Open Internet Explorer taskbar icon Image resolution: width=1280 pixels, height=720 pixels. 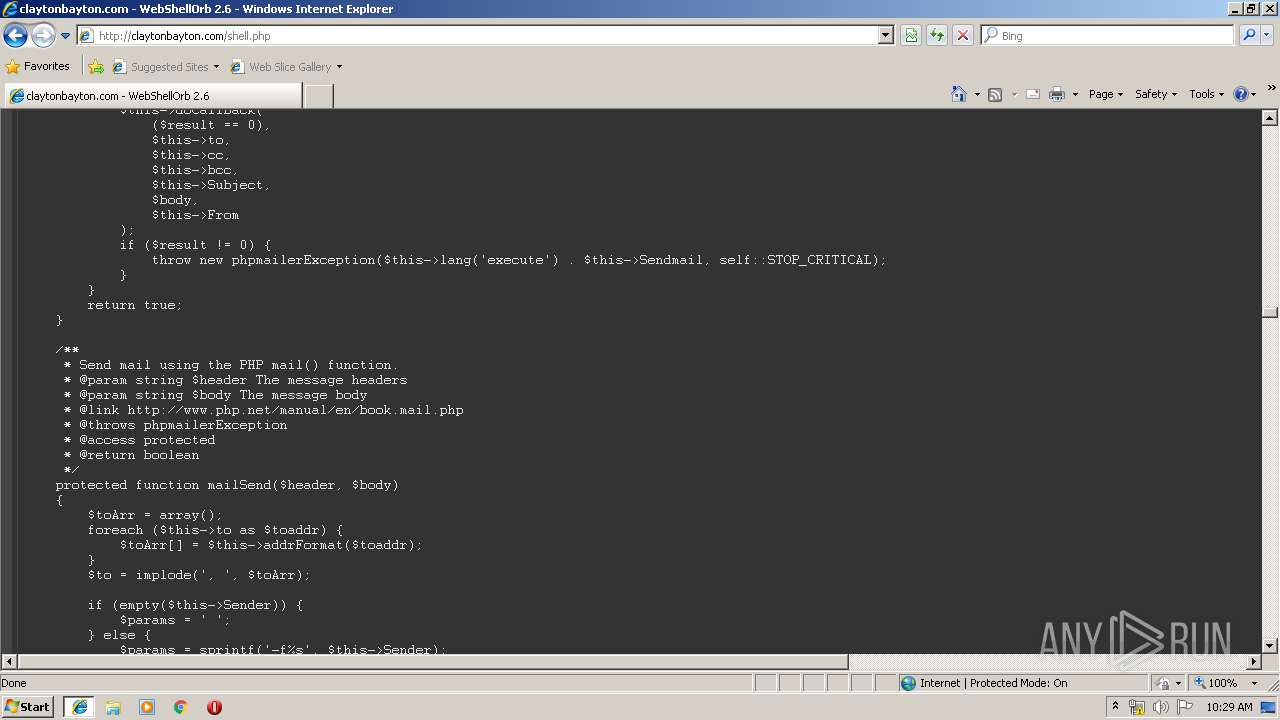tap(79, 707)
